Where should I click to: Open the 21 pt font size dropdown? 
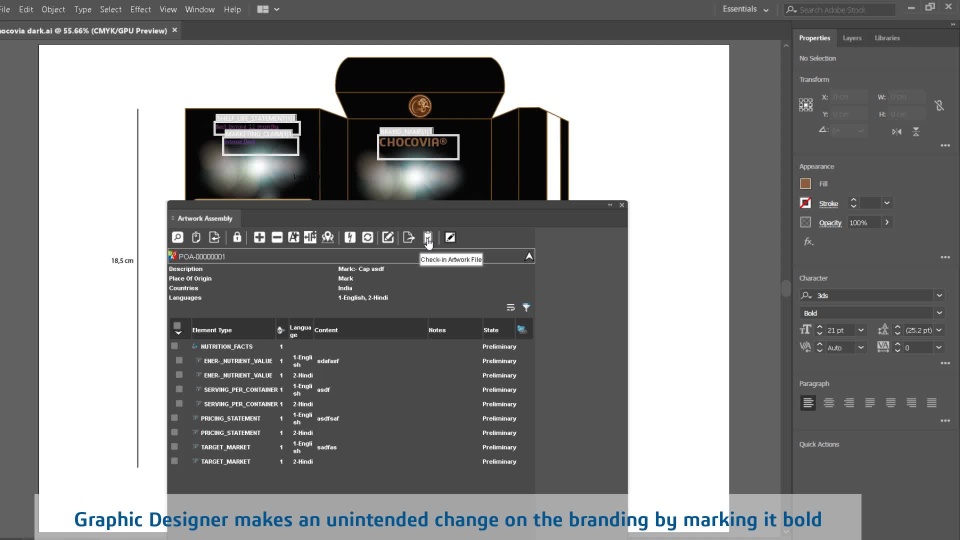(861, 330)
